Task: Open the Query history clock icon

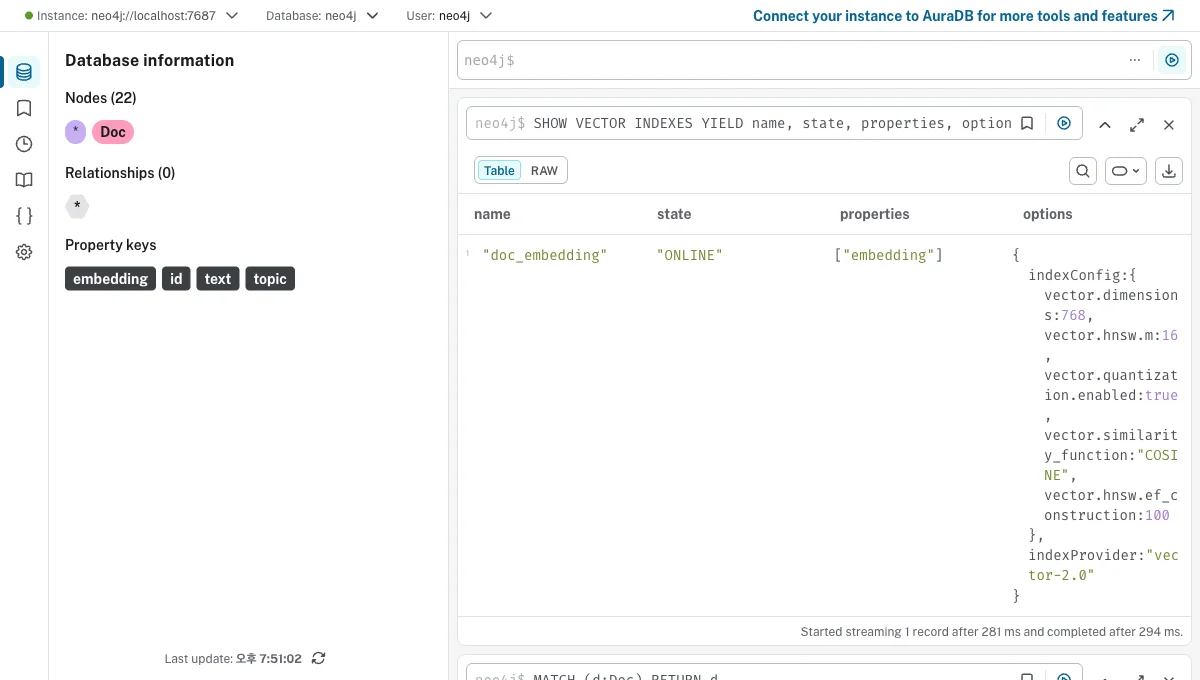Action: [24, 144]
